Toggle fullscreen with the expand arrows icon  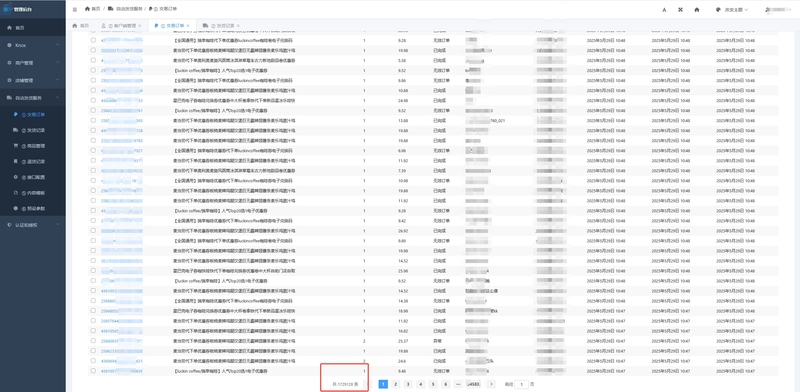click(680, 10)
